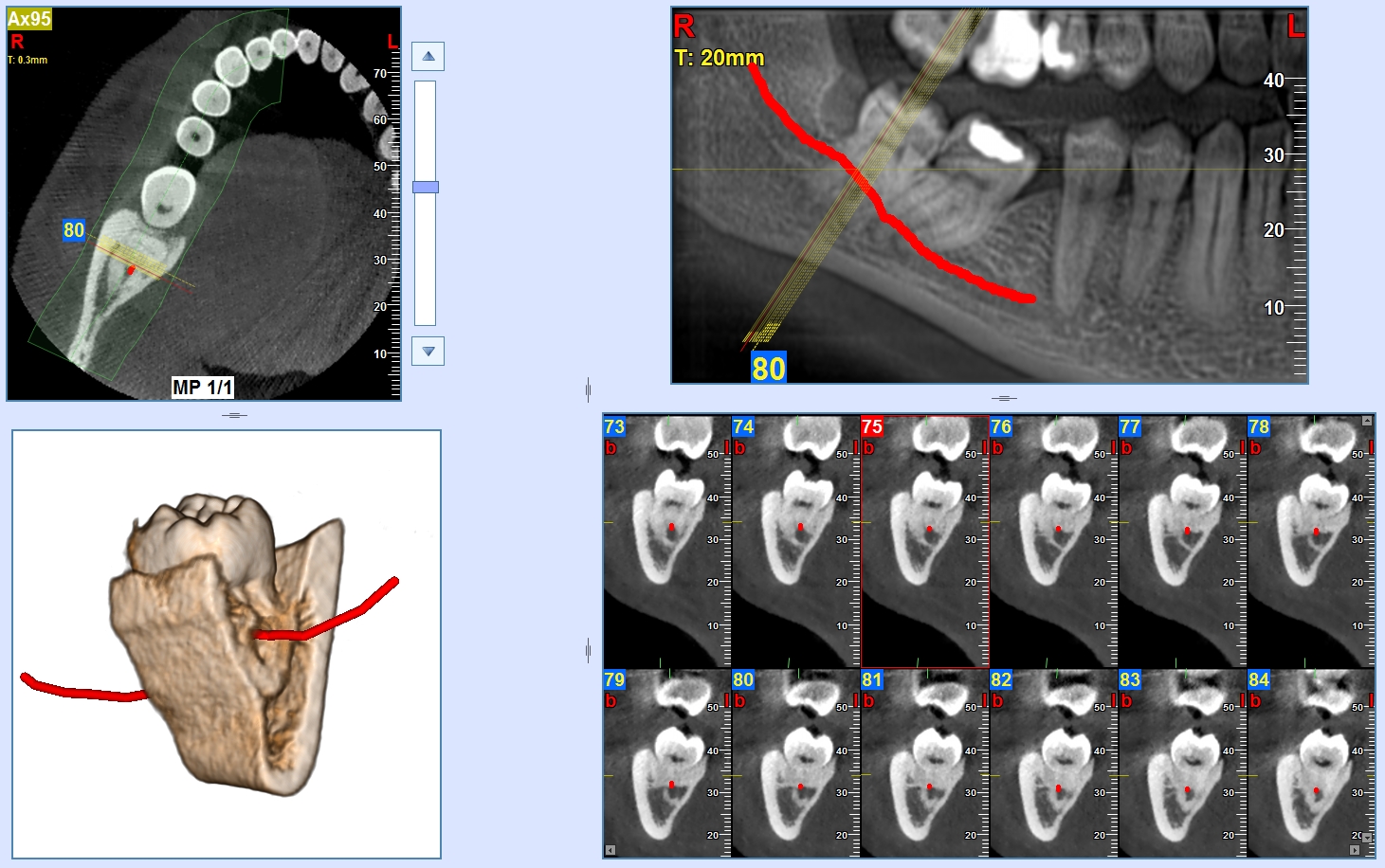Screen dimensions: 1385x868
Task: Click the vertical splitter left of the cross-sections
Action: coord(589,650)
